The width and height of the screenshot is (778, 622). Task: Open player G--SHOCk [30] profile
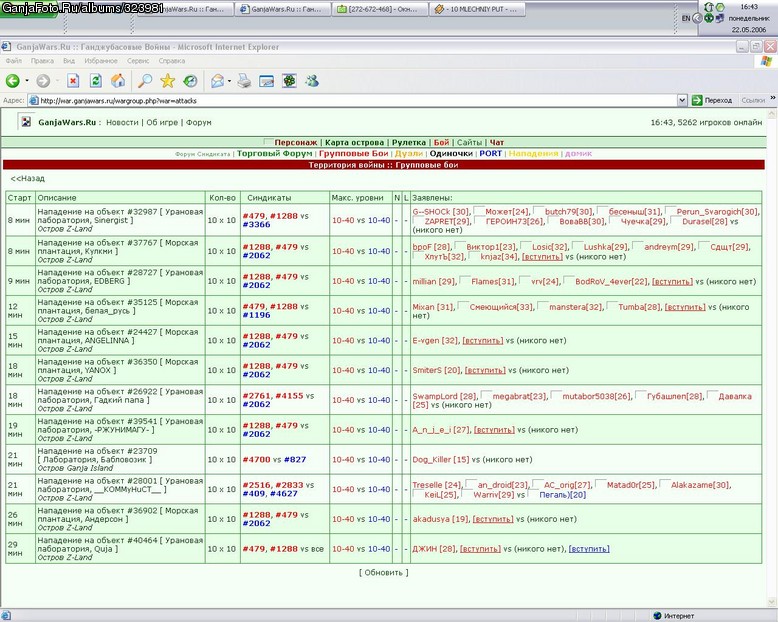[x=441, y=212]
